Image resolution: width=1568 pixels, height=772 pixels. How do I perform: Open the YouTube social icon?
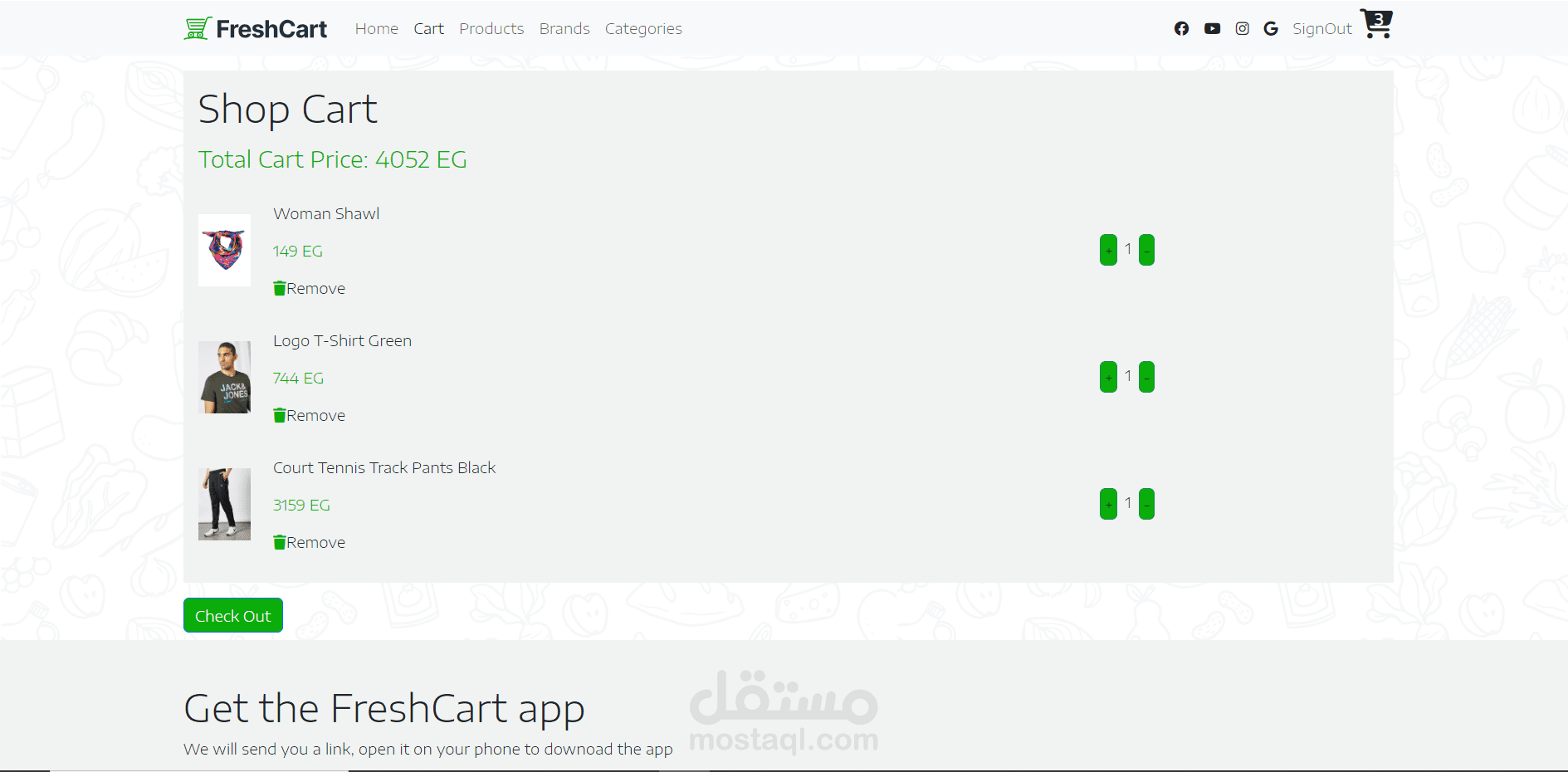click(x=1212, y=29)
